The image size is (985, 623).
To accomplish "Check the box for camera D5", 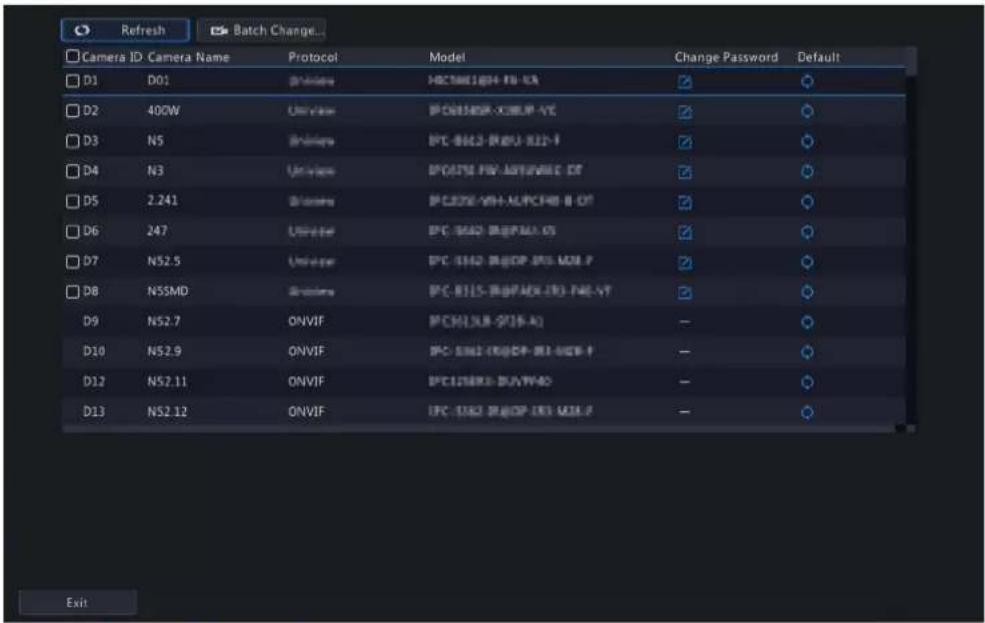I will click(x=73, y=202).
